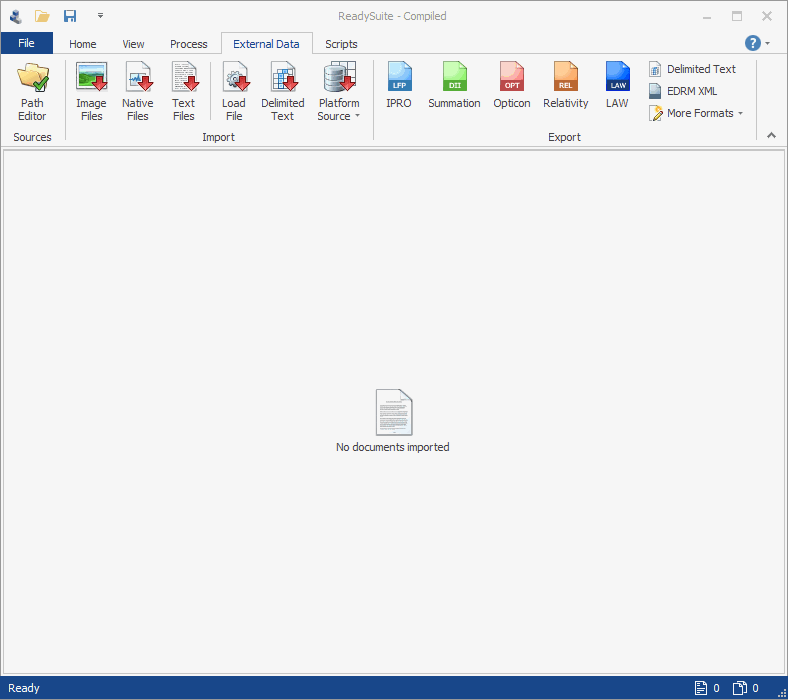The width and height of the screenshot is (788, 700).
Task: Open the Scripts tab
Action: (x=341, y=44)
